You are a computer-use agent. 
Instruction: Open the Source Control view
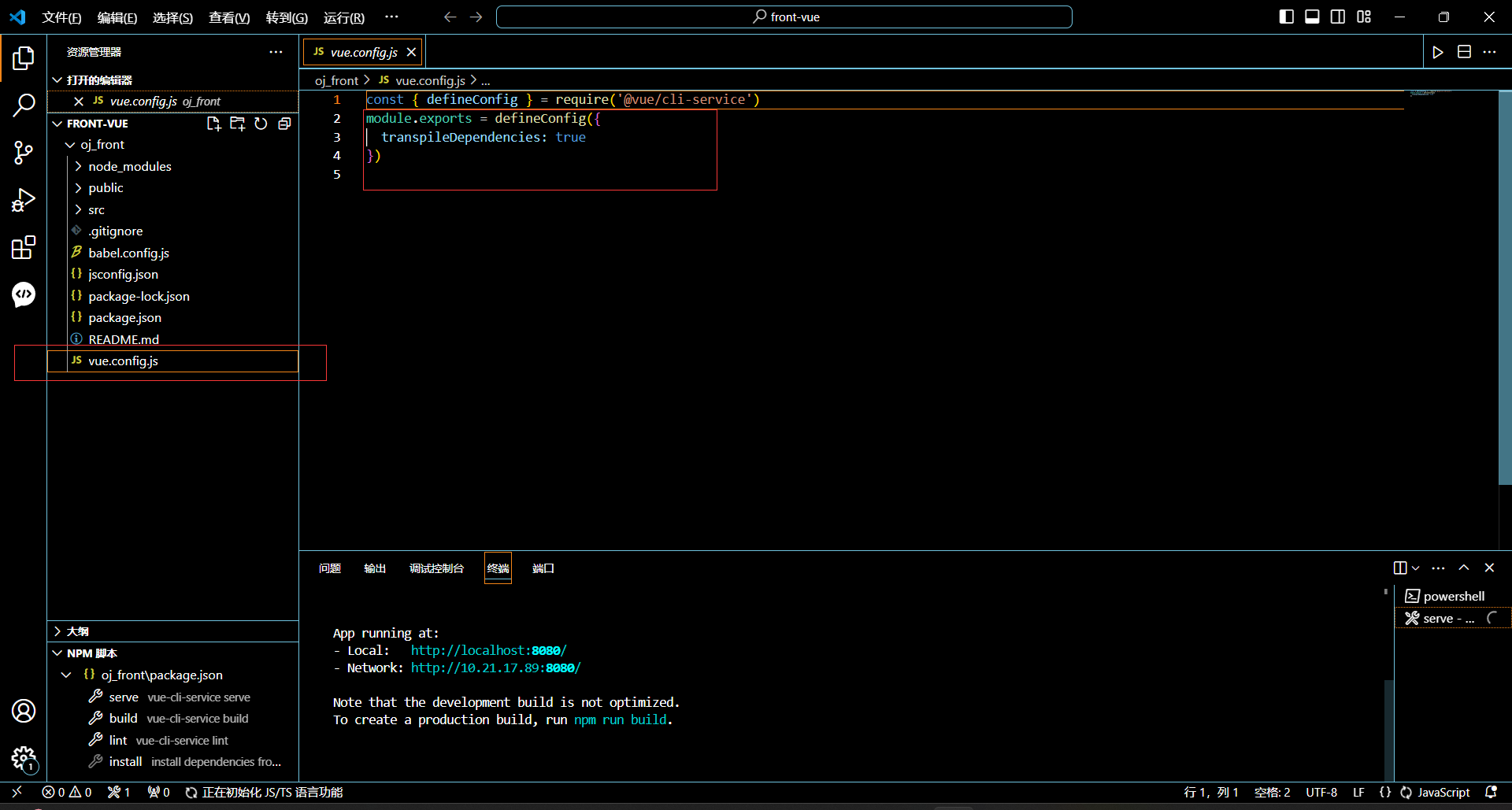click(x=24, y=153)
